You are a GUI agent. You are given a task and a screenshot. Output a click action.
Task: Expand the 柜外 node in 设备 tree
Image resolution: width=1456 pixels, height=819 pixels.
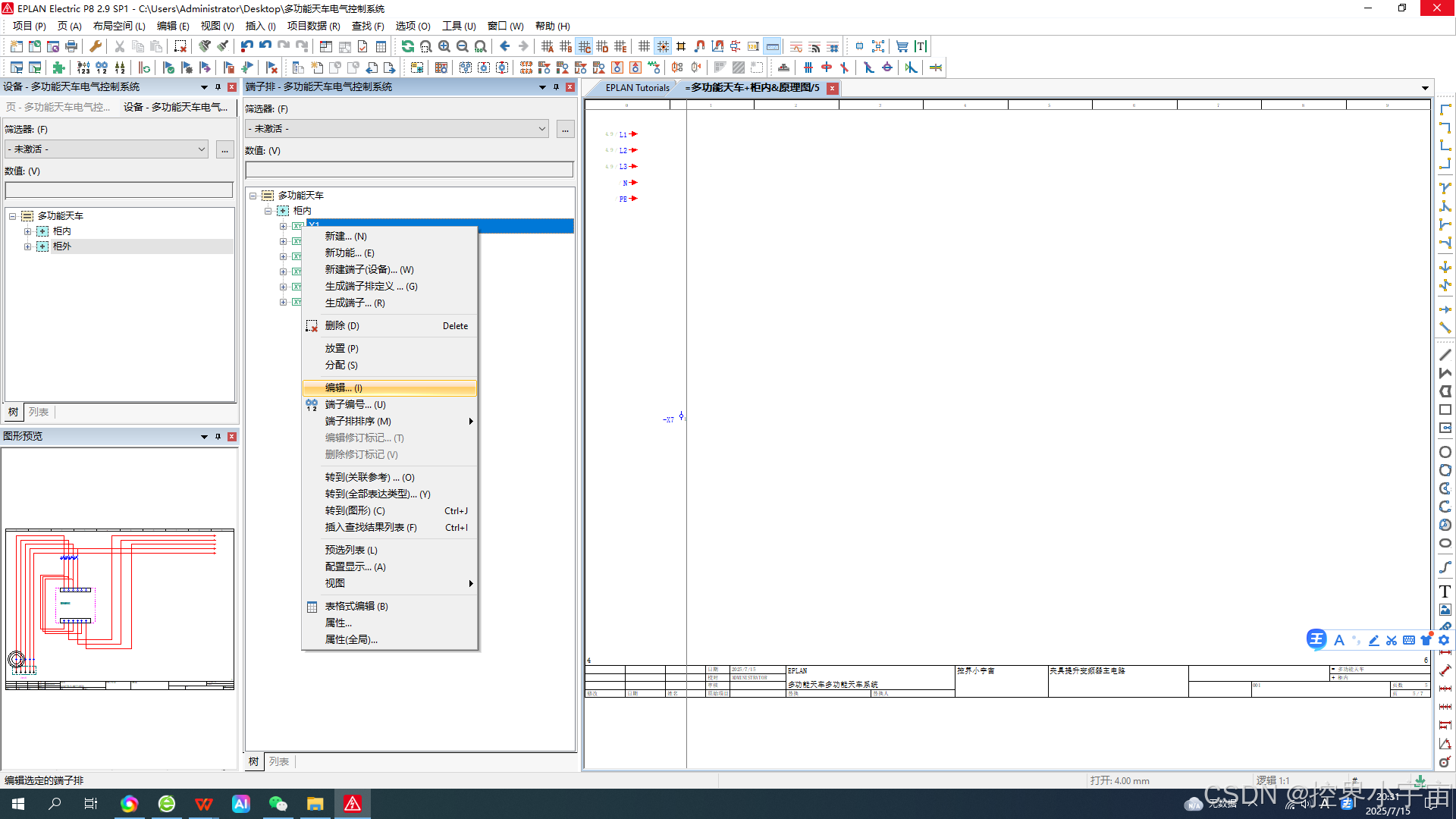(x=28, y=246)
